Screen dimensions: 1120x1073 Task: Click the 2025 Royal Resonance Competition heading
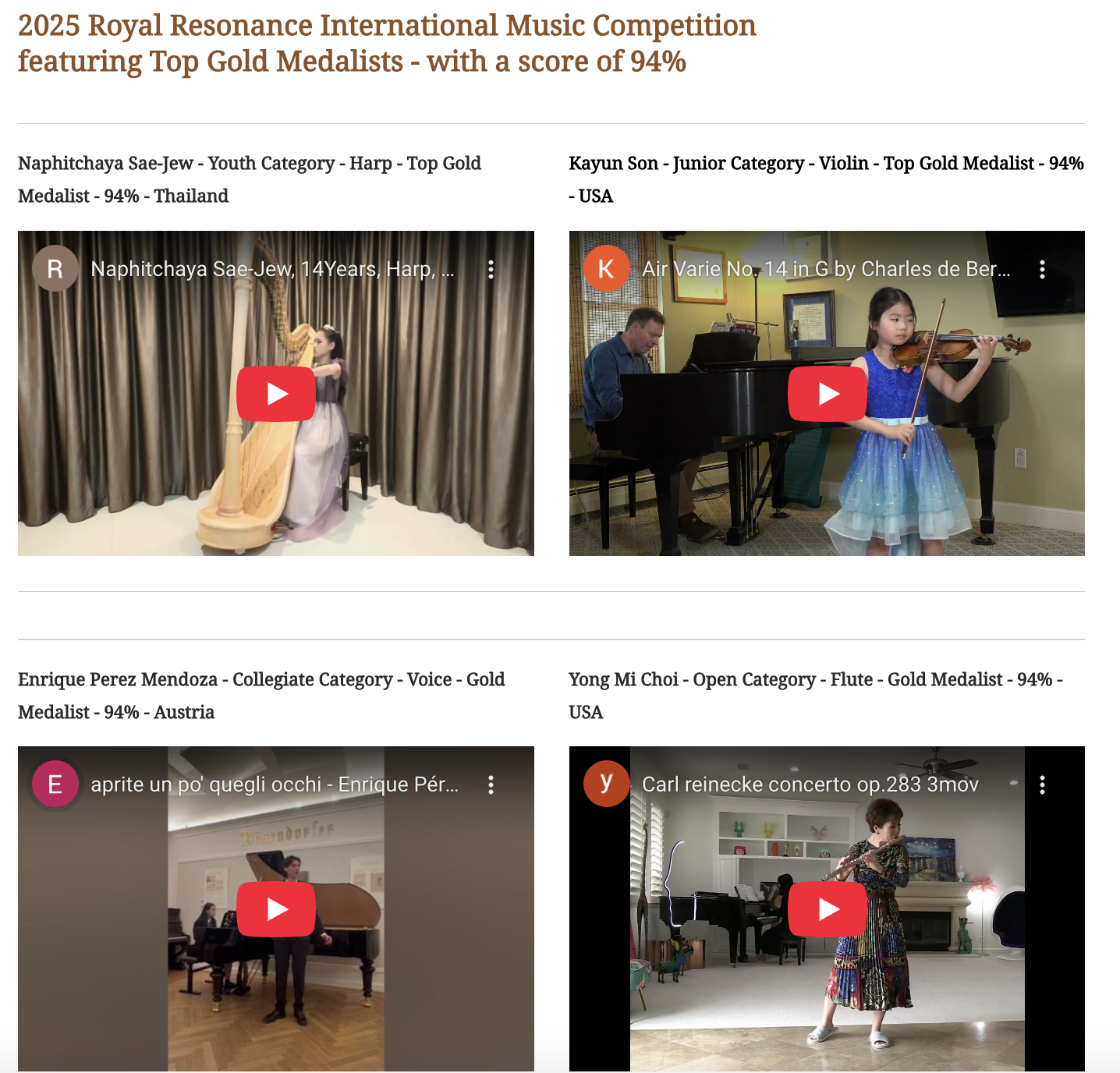point(387,43)
